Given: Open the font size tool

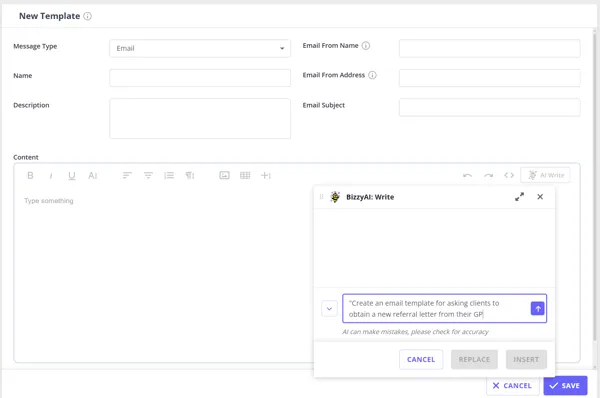Looking at the screenshot, I should [x=93, y=175].
